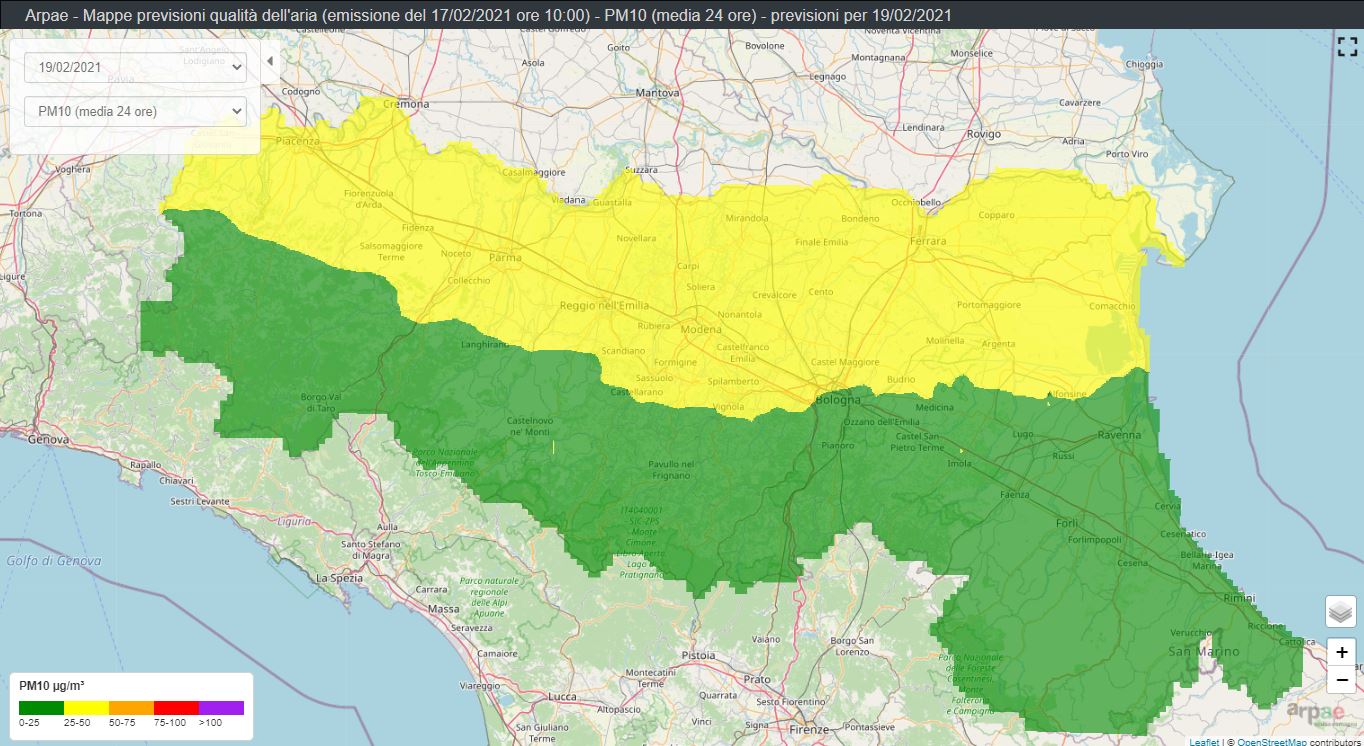Click the La Spezia label

[x=339, y=578]
